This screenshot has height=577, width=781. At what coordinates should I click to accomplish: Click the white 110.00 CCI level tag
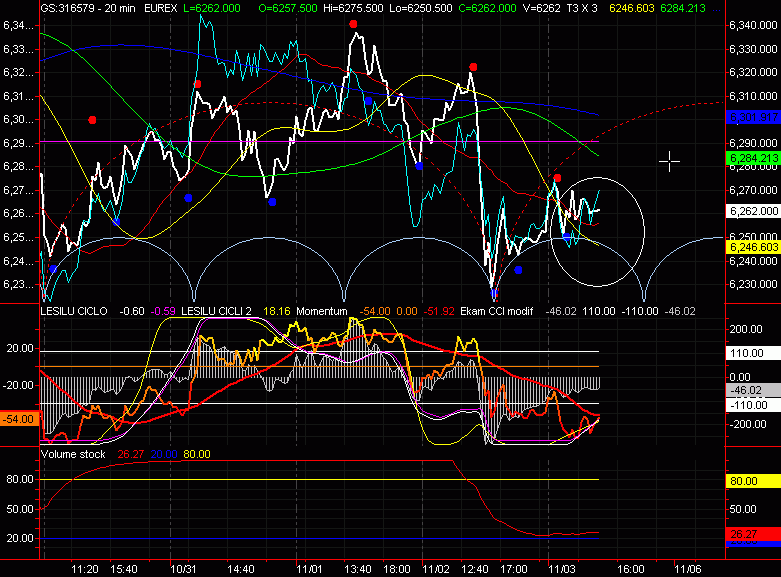tap(750, 354)
